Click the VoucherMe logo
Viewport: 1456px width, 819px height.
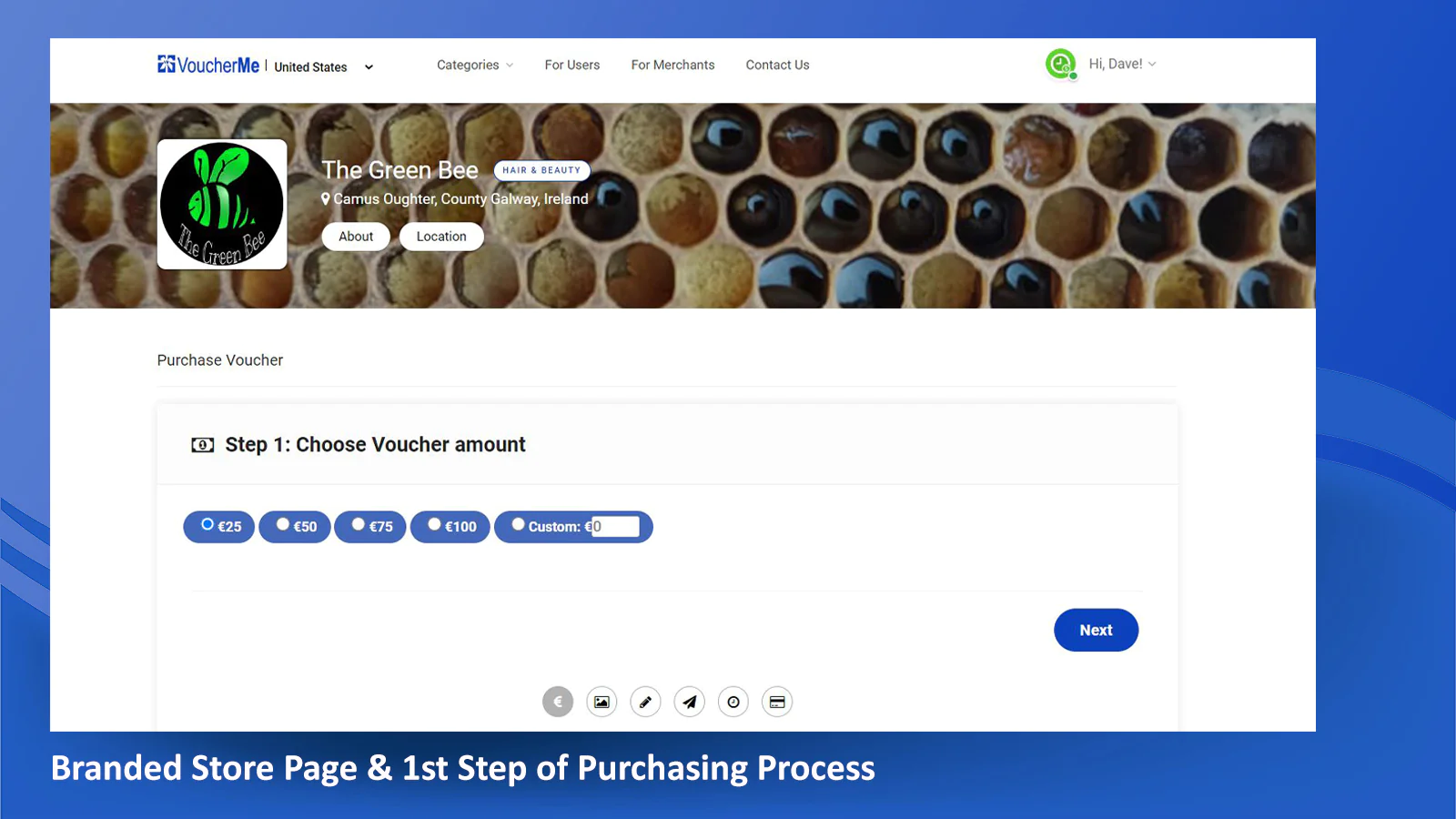click(x=208, y=65)
